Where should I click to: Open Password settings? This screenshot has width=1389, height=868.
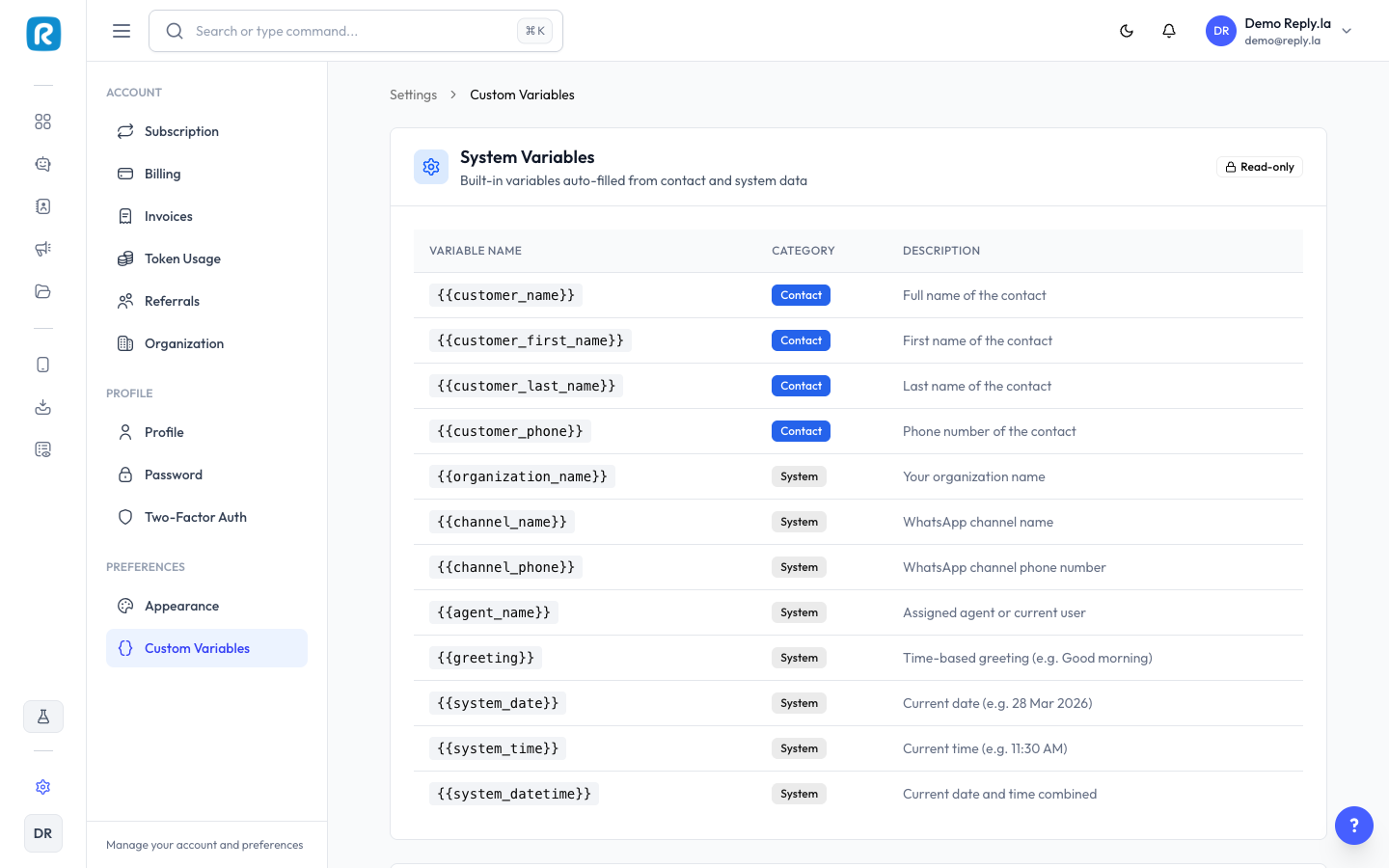point(206,475)
